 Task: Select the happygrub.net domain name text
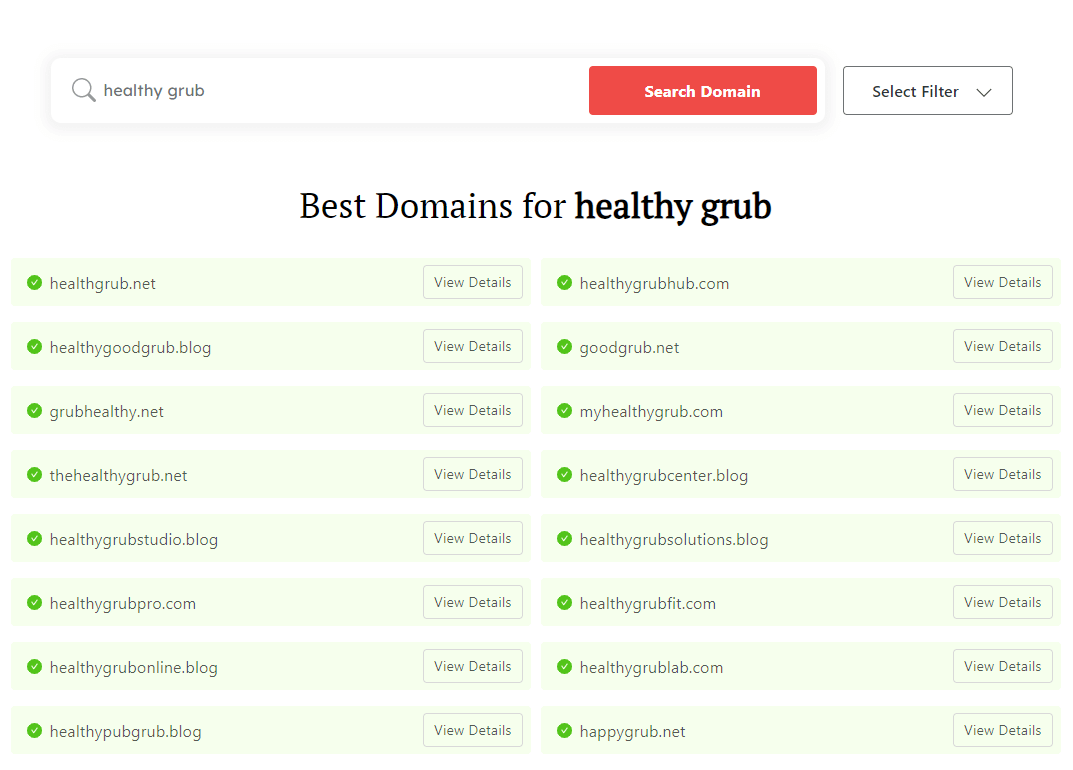pyautogui.click(x=632, y=732)
